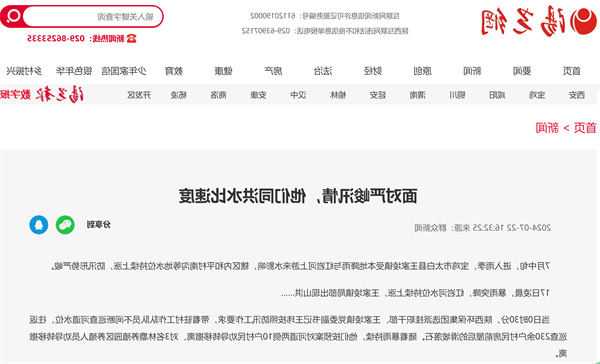Click 首页 in the red breadcrumb

tap(585, 127)
